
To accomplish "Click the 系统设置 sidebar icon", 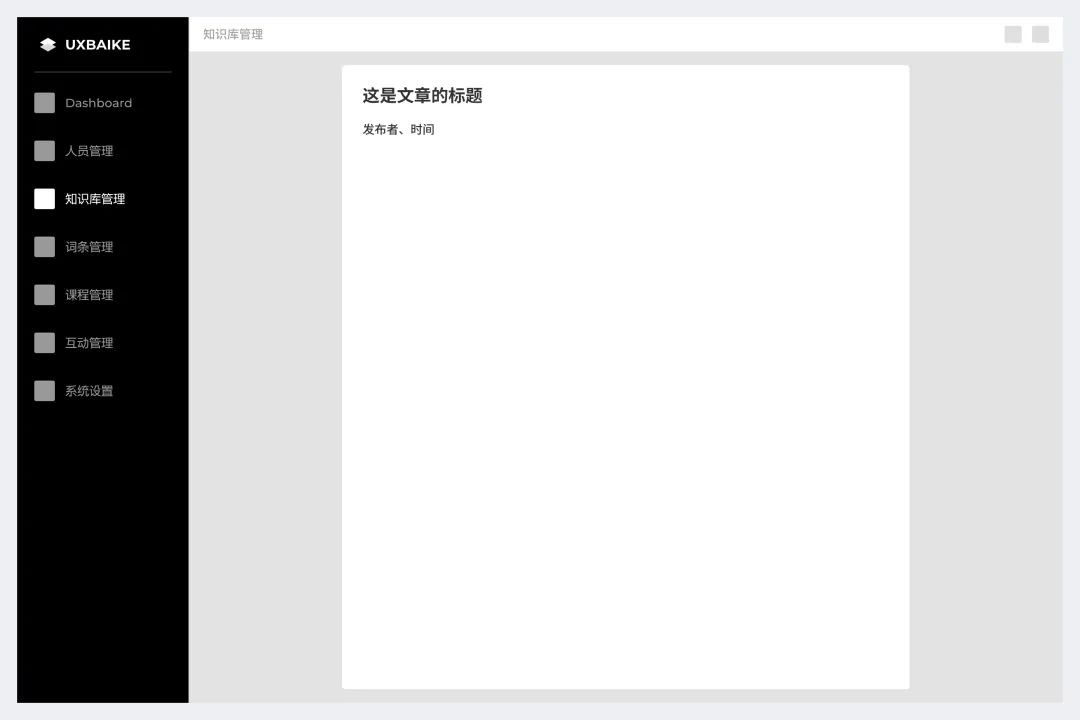I will tap(44, 390).
